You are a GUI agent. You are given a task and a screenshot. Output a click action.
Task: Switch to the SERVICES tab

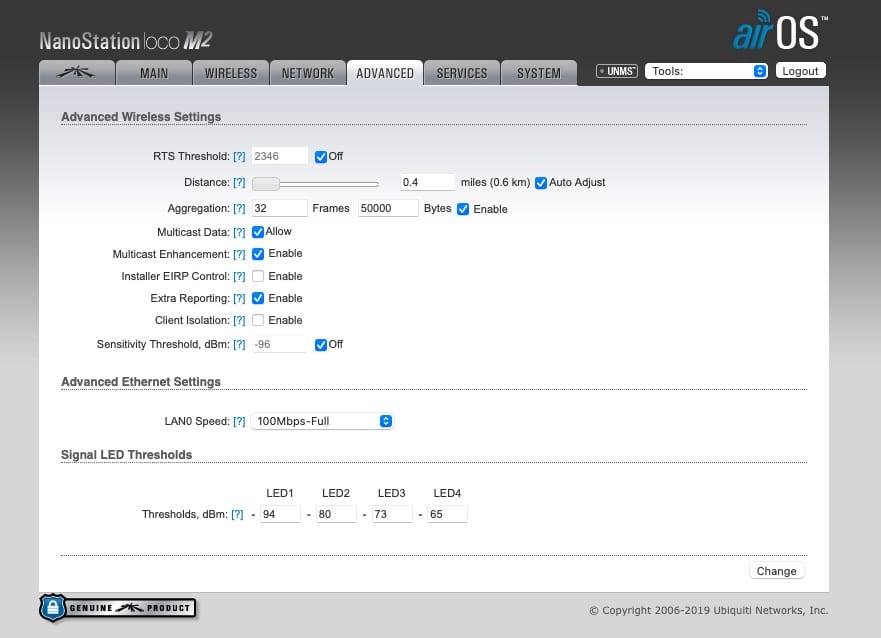pyautogui.click(x=462, y=73)
